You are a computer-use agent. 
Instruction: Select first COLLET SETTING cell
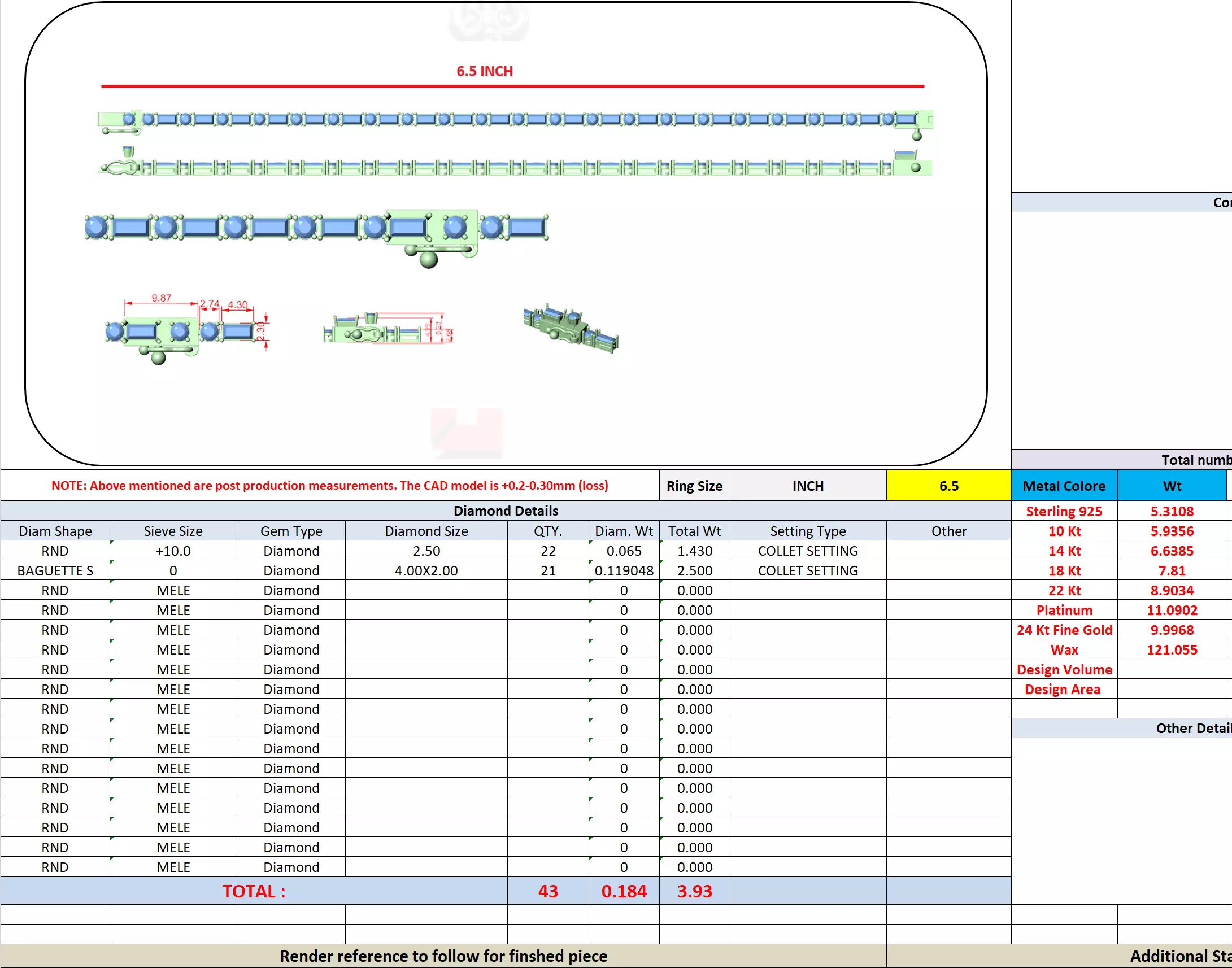pos(808,551)
